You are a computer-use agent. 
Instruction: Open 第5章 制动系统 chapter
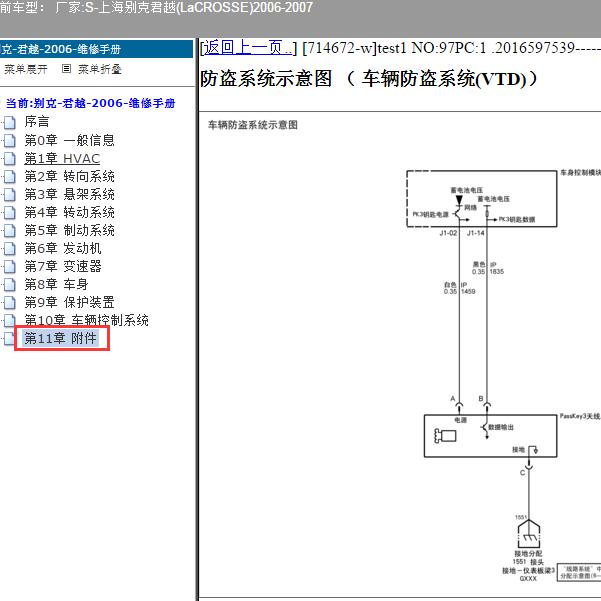pos(69,230)
